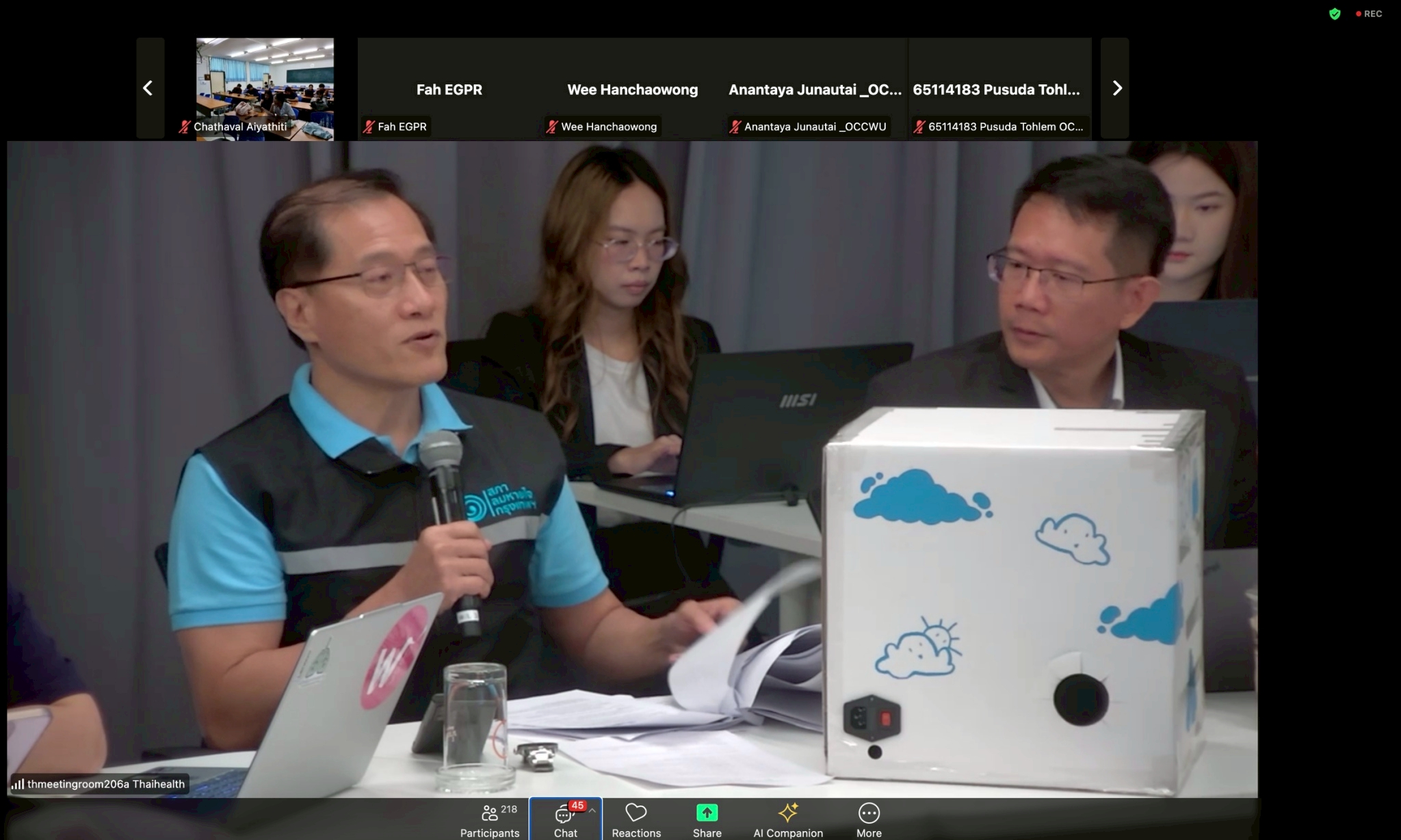
Task: Click muted mic icon beside Wee Hanchaowong
Action: tap(552, 127)
